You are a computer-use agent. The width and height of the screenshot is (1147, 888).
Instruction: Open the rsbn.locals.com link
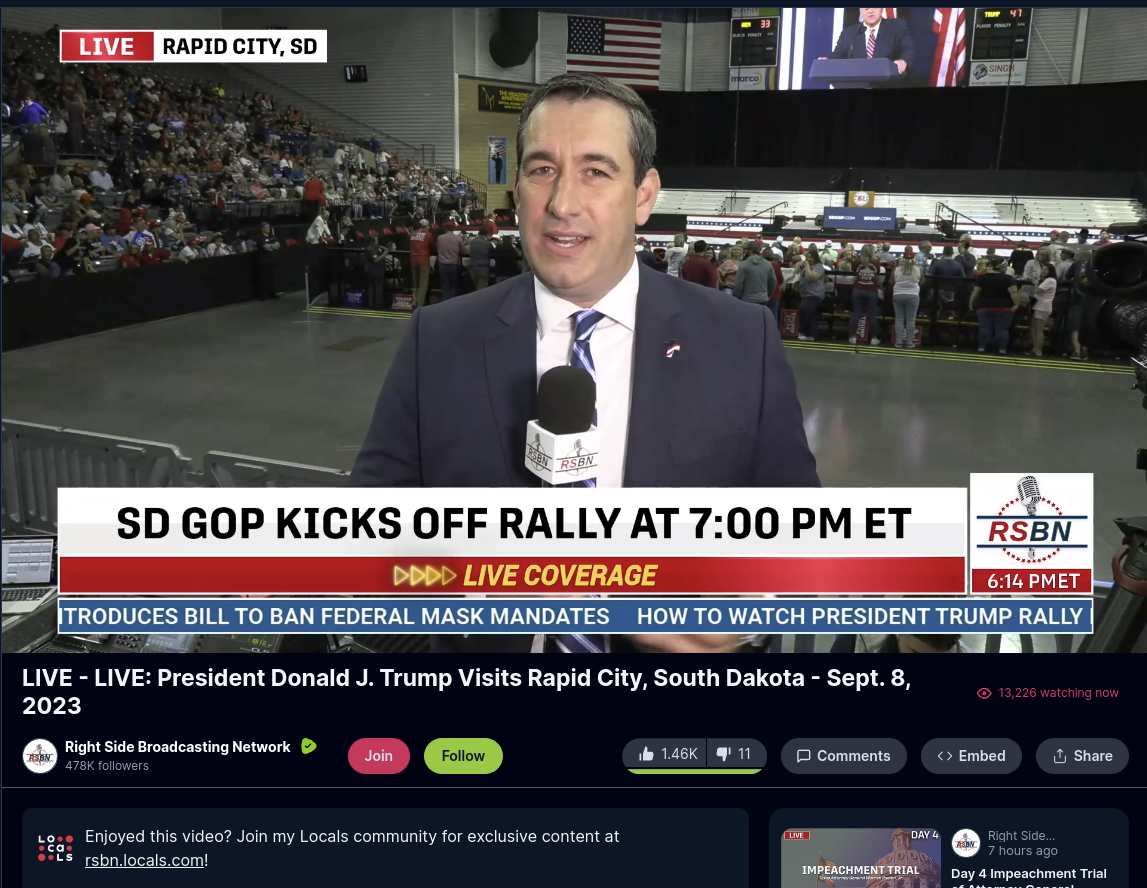[144, 860]
